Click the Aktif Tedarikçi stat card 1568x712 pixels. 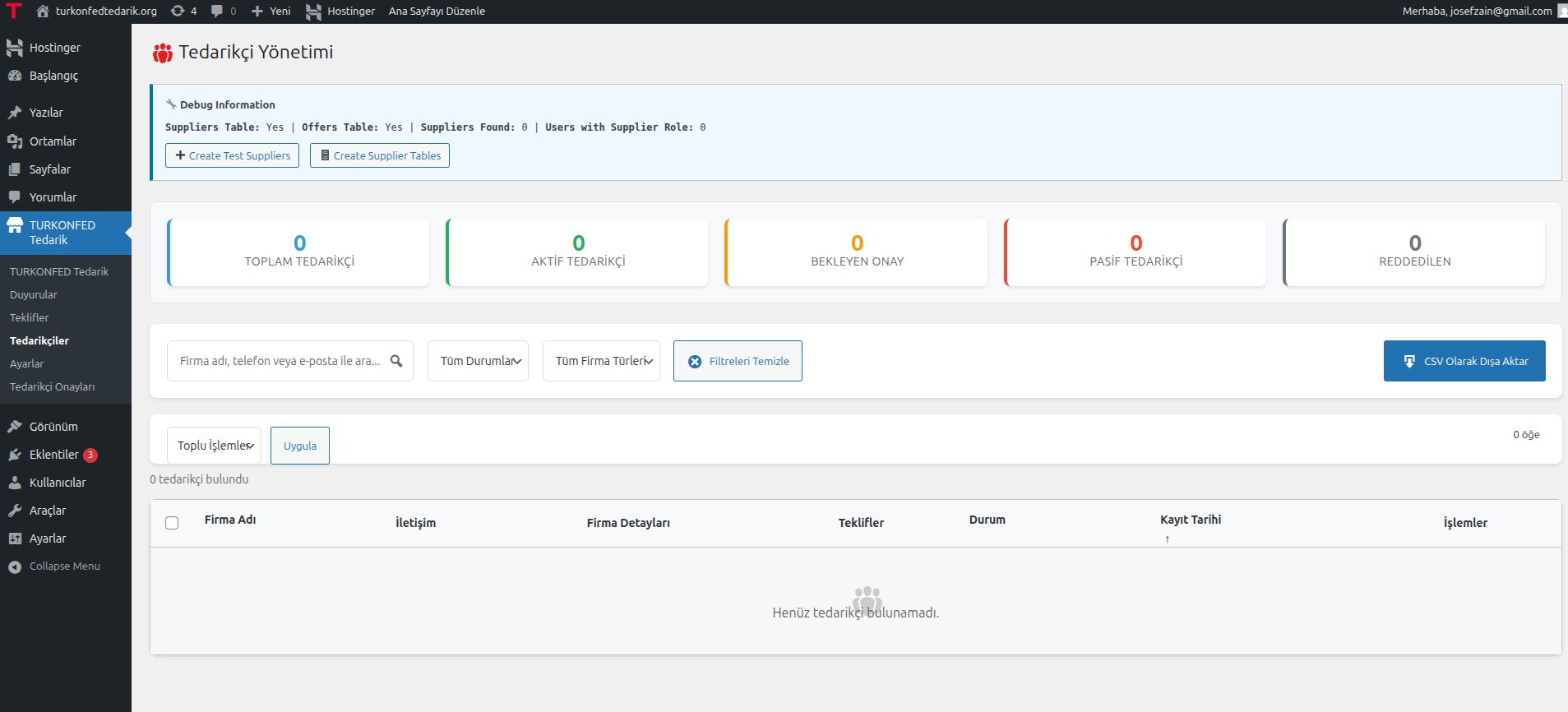(x=577, y=252)
